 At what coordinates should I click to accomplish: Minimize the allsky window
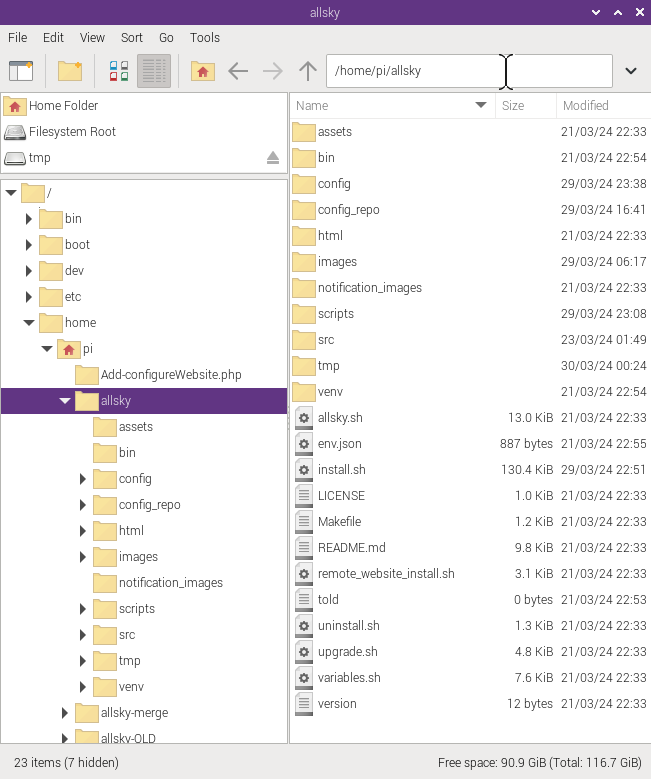pos(596,12)
